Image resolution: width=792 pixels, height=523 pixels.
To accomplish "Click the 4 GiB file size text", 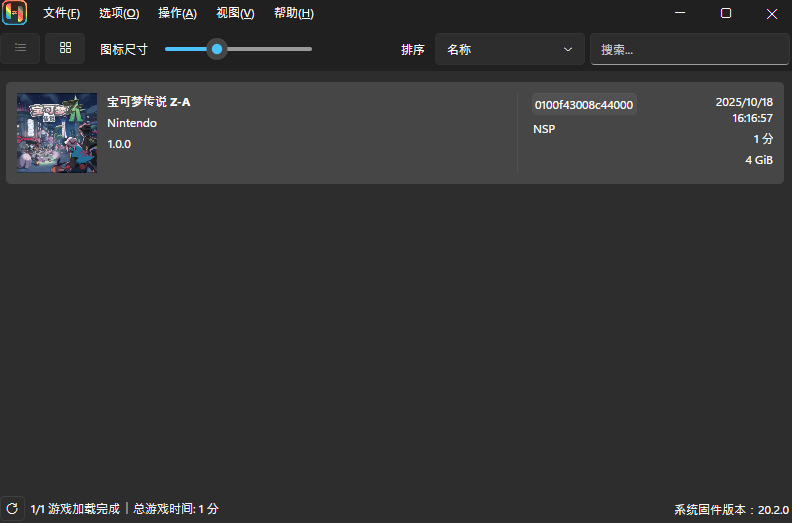I will (759, 160).
